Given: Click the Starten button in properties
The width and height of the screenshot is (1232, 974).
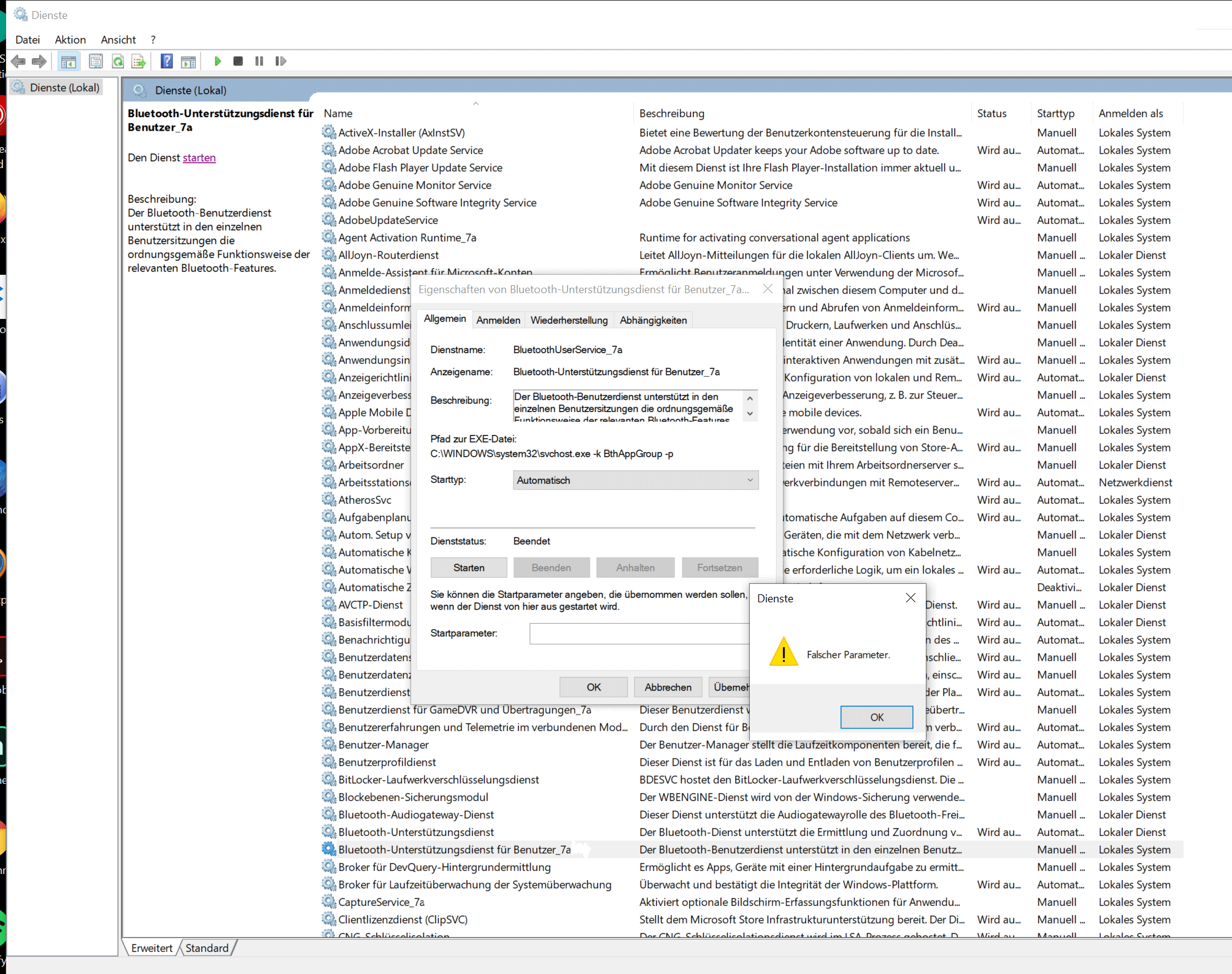Looking at the screenshot, I should (x=469, y=568).
